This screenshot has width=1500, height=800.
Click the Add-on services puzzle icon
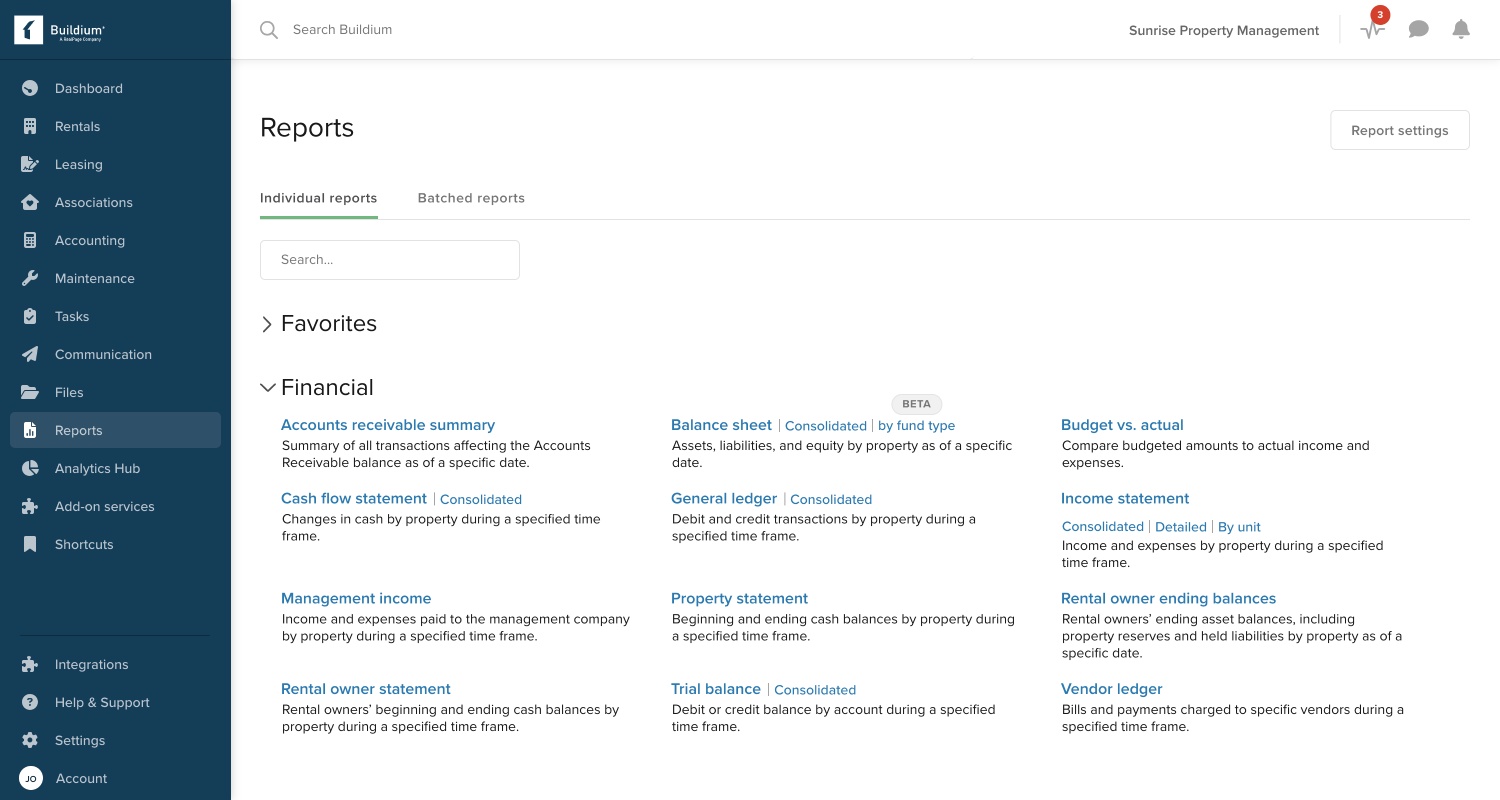point(30,506)
